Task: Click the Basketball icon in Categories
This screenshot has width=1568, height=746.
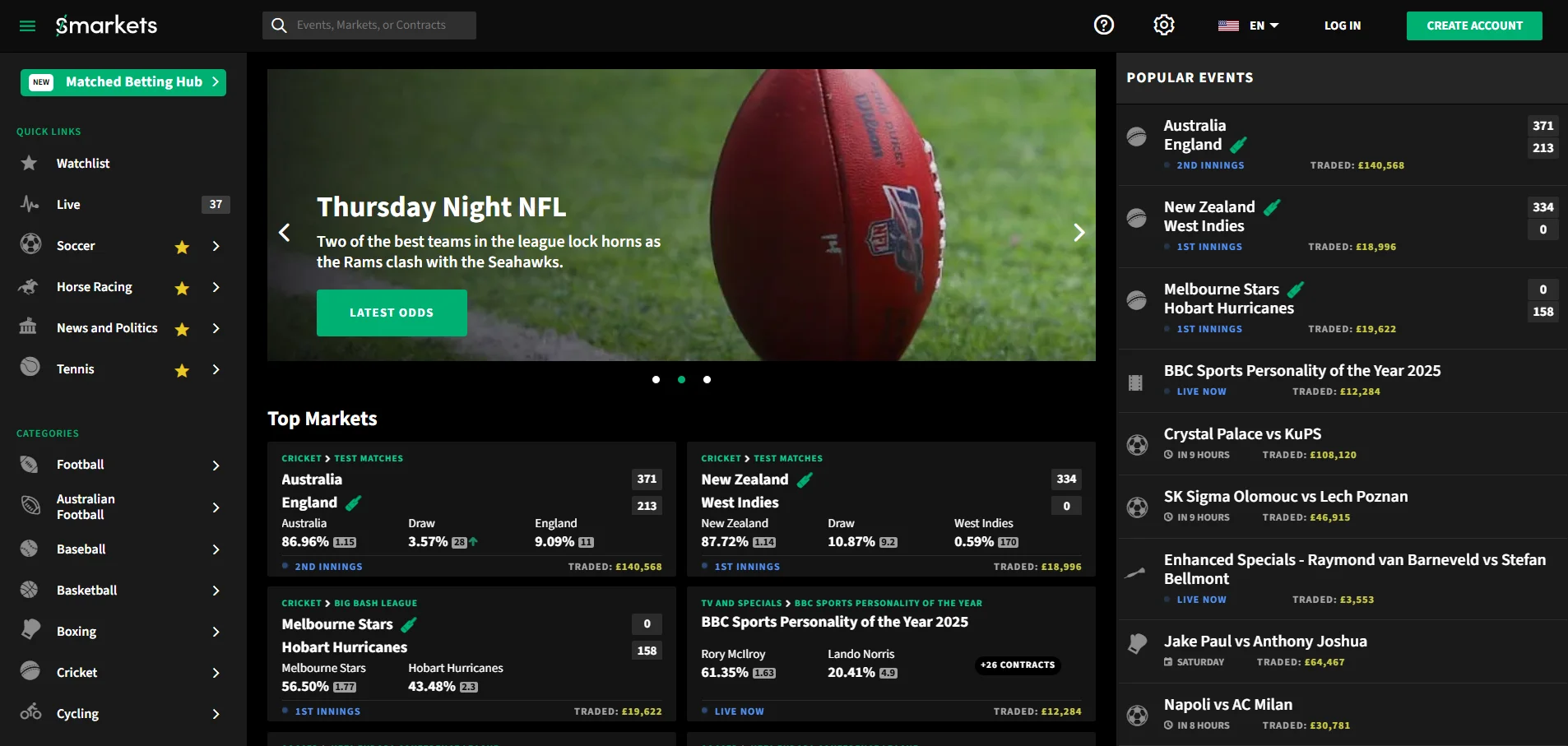Action: pos(30,589)
